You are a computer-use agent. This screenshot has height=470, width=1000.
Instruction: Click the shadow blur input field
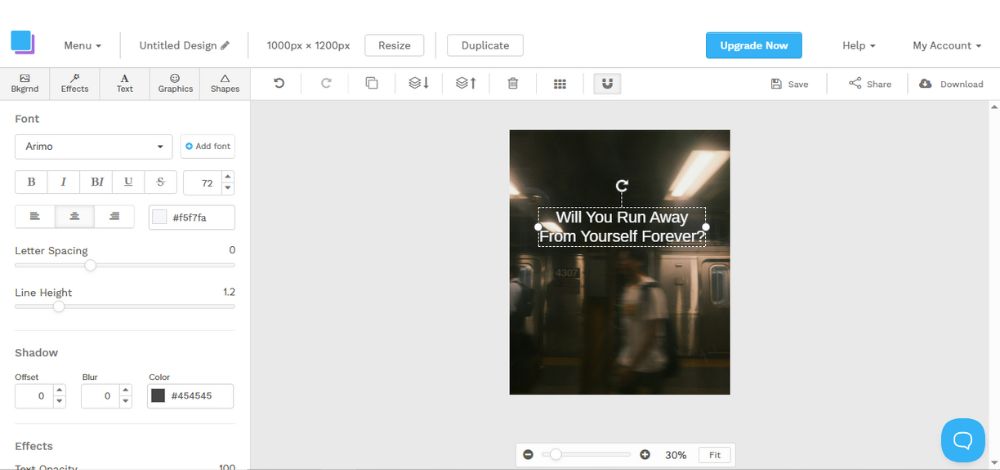coord(101,396)
